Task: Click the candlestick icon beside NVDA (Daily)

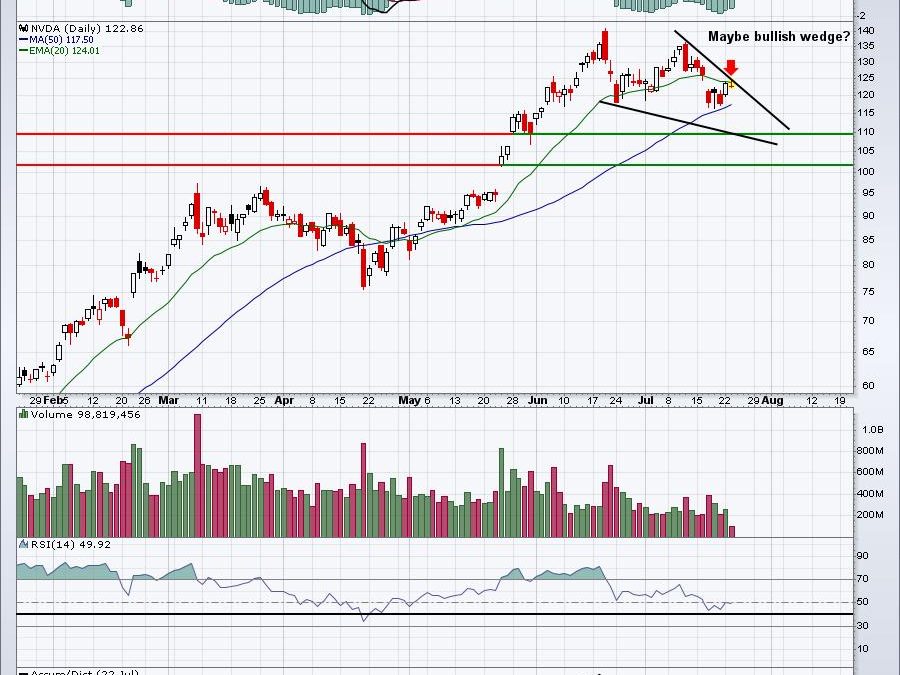Action: (24, 28)
